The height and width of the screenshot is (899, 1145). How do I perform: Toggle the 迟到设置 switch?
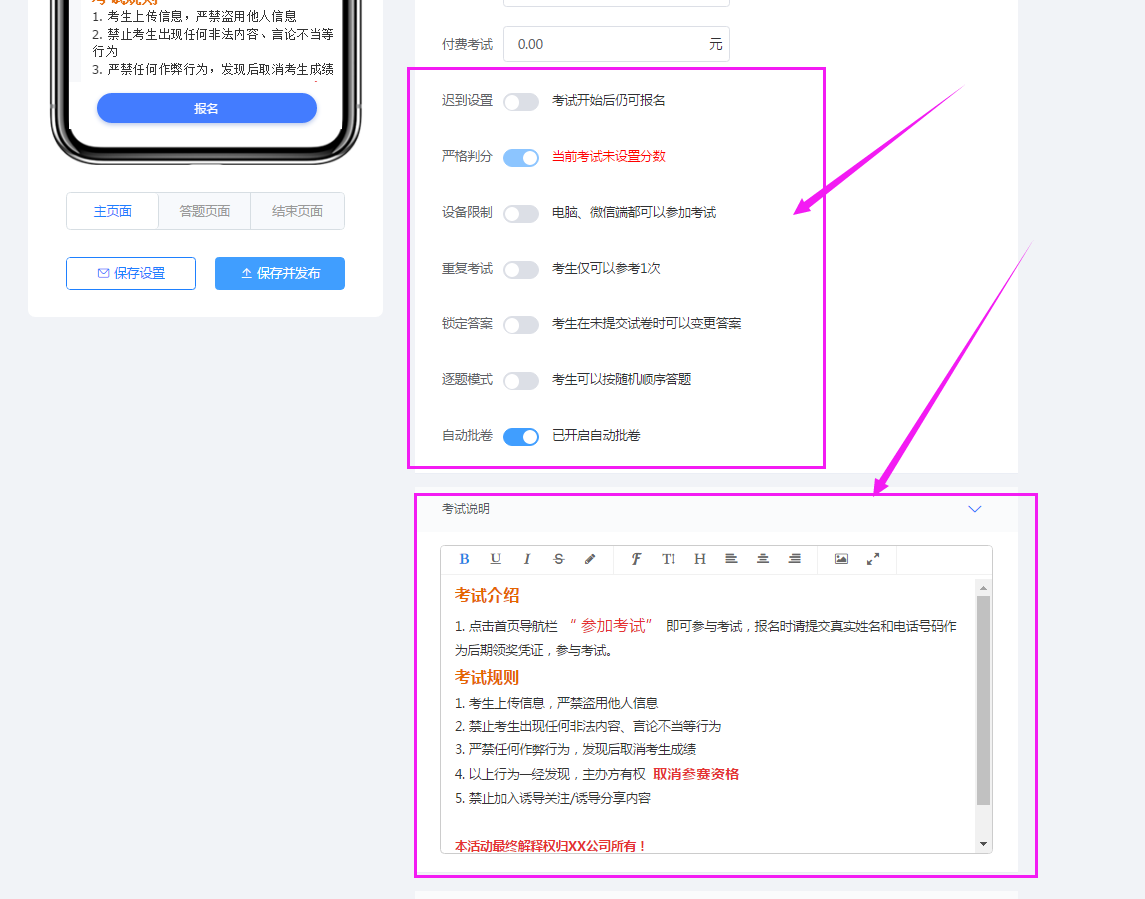point(521,102)
